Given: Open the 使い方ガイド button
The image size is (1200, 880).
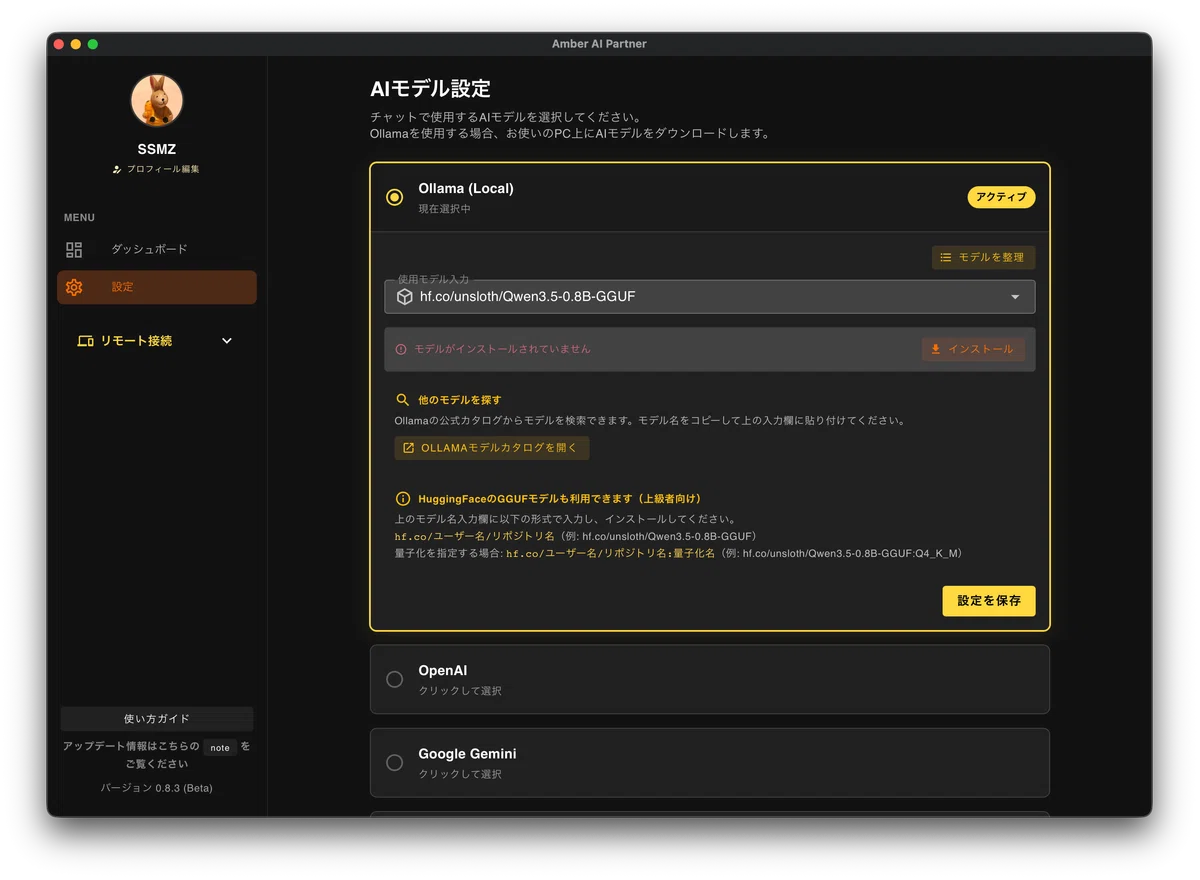Looking at the screenshot, I should tap(157, 719).
